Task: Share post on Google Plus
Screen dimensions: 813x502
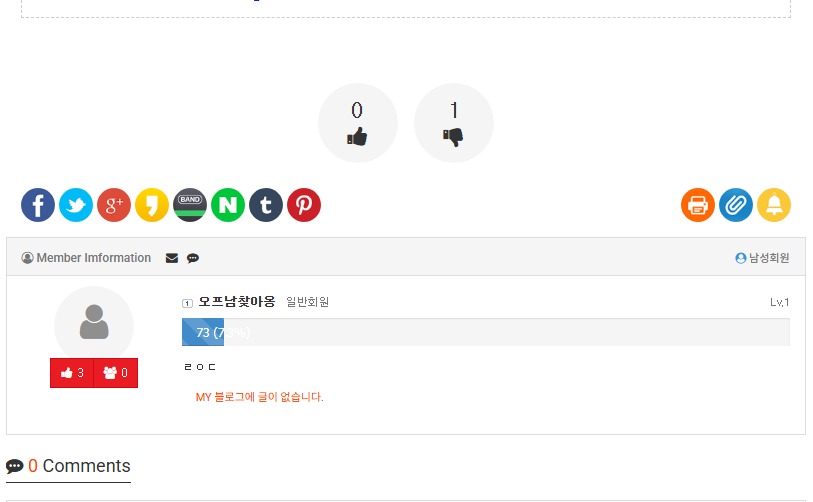Action: tap(114, 205)
